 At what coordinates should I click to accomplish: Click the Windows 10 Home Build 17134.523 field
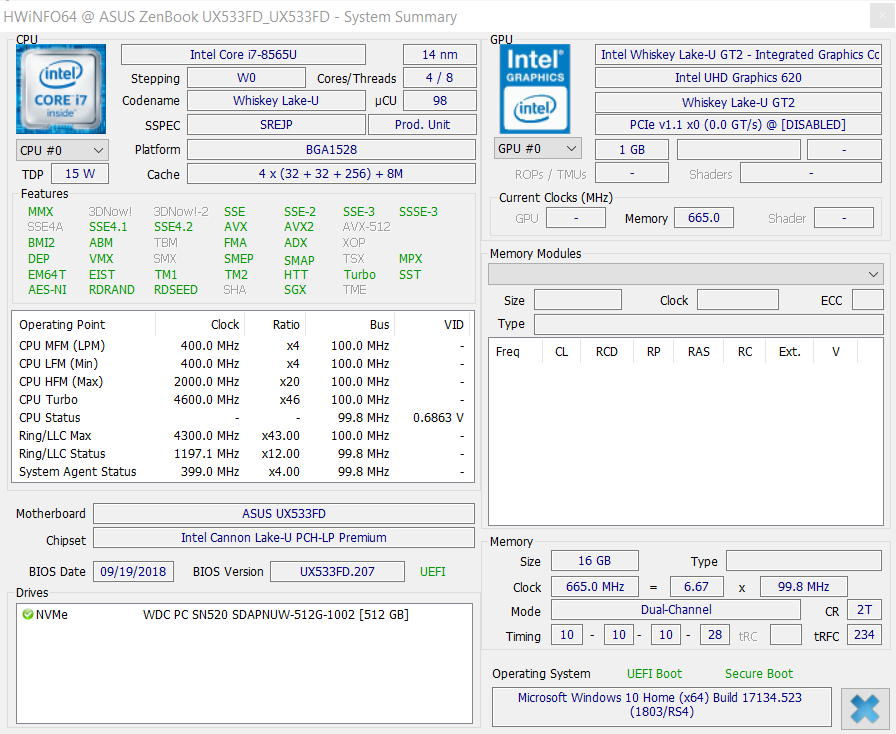point(662,705)
